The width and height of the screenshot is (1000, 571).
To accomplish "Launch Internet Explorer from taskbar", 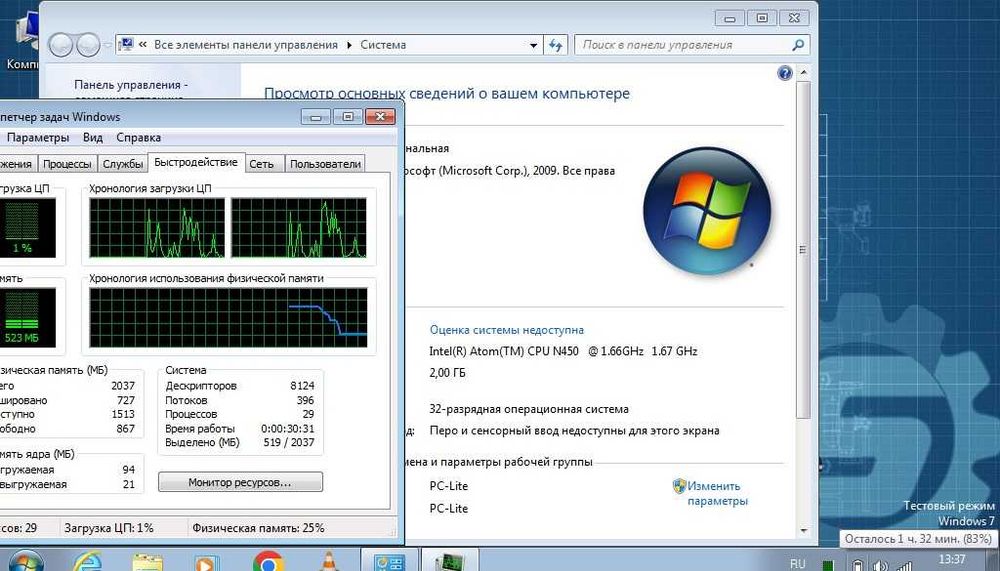I will point(89,563).
